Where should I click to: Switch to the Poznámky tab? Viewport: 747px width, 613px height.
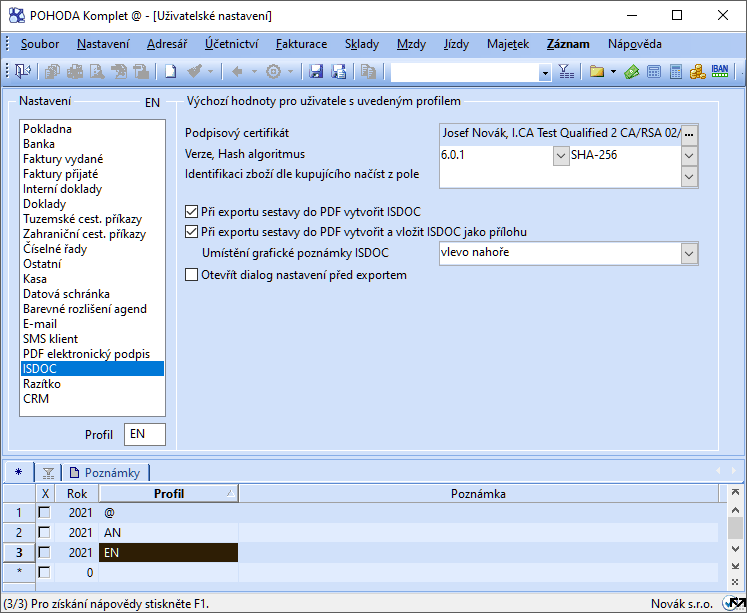click(105, 472)
